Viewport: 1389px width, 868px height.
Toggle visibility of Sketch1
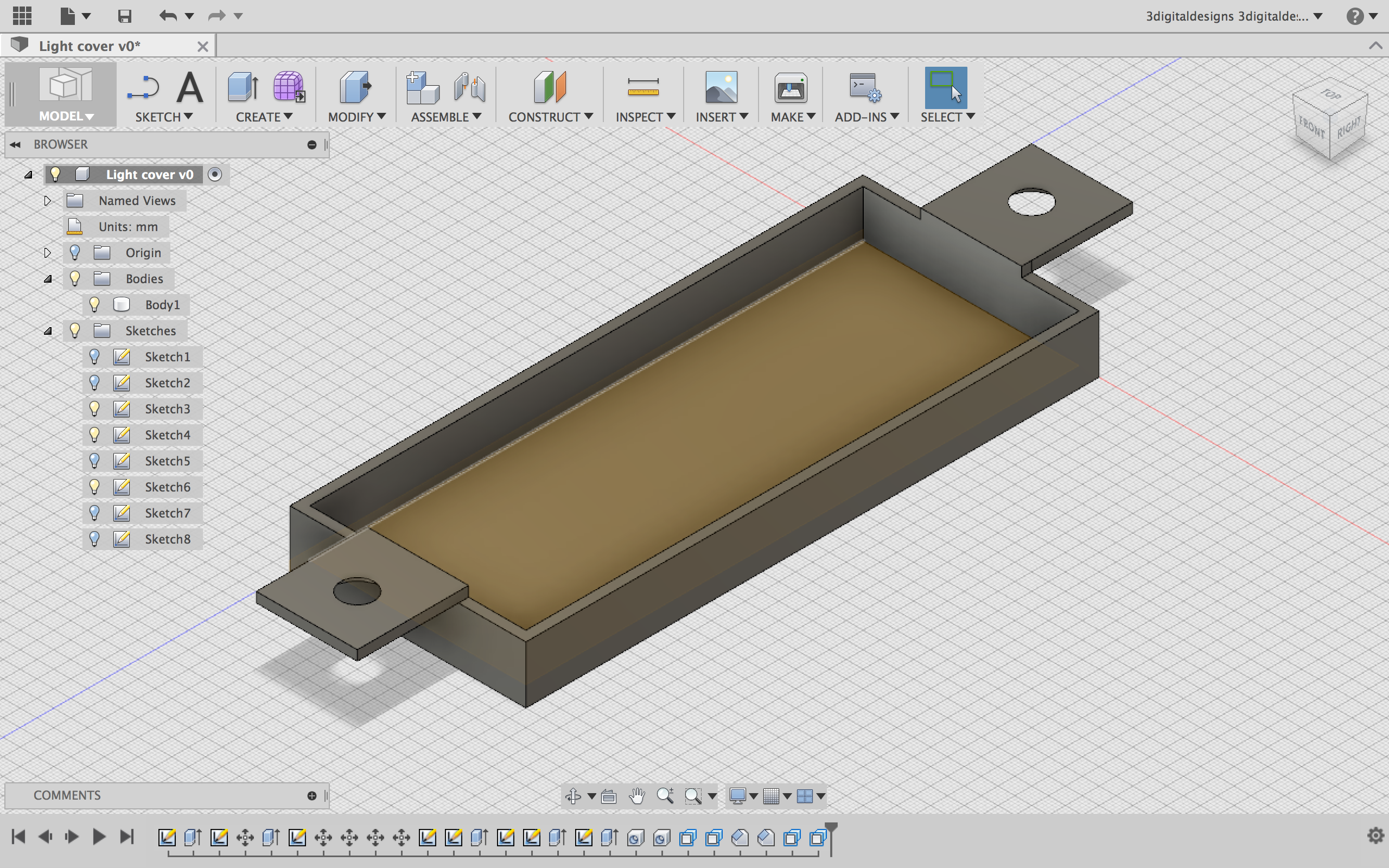pos(94,357)
